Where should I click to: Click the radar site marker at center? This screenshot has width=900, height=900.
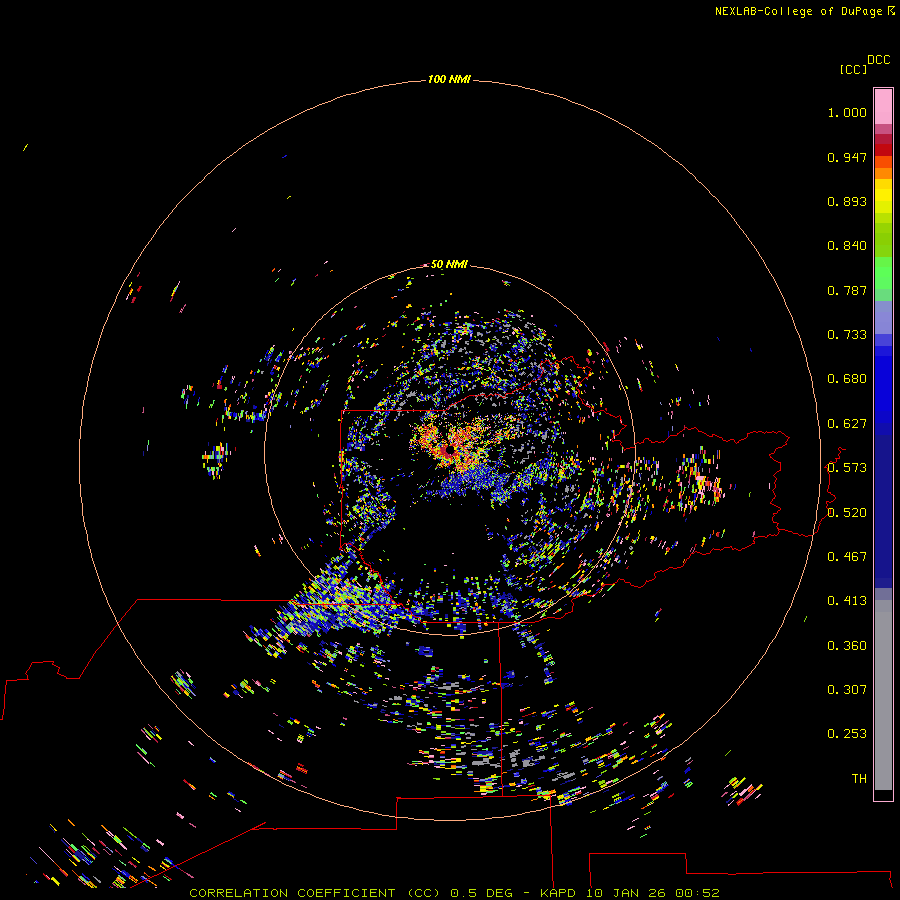(451, 449)
